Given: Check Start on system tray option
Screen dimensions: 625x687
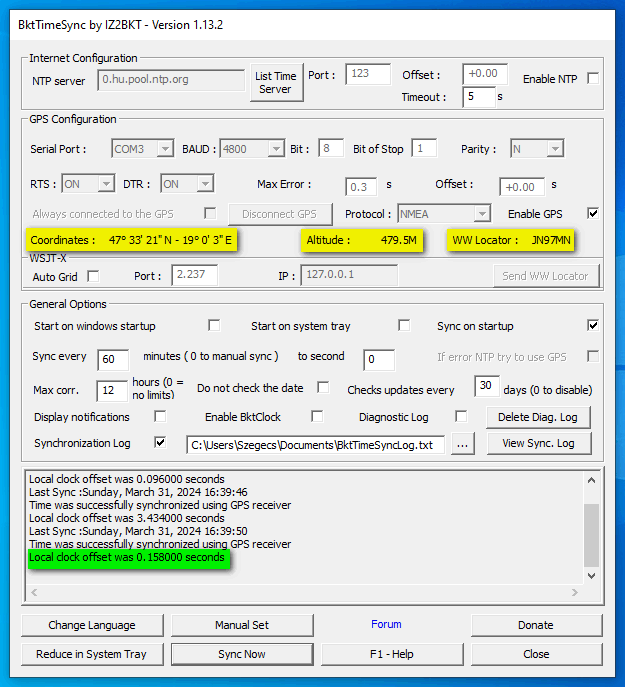Looking at the screenshot, I should point(404,326).
